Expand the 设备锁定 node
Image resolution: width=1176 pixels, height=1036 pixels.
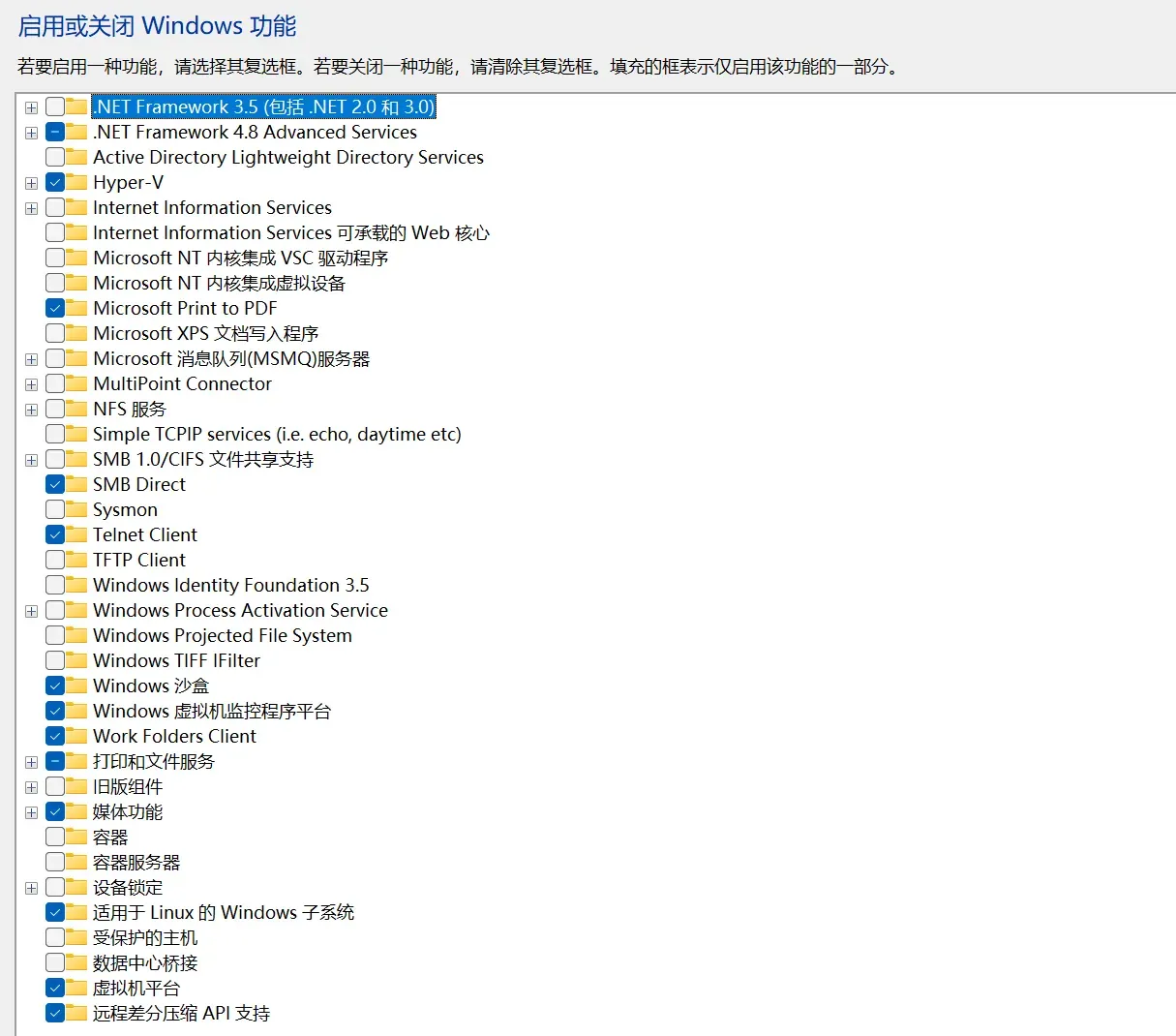[x=32, y=888]
